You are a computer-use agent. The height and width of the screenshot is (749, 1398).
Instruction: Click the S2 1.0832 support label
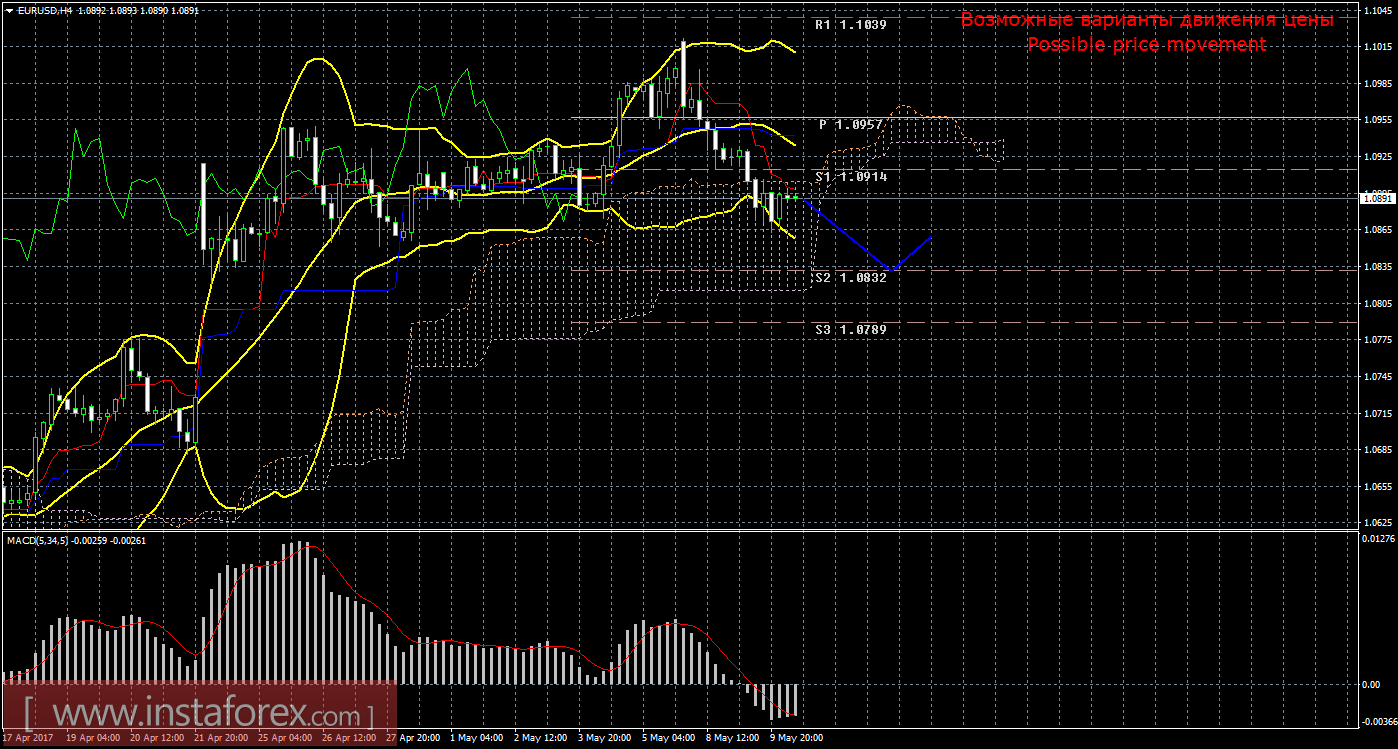coord(850,277)
